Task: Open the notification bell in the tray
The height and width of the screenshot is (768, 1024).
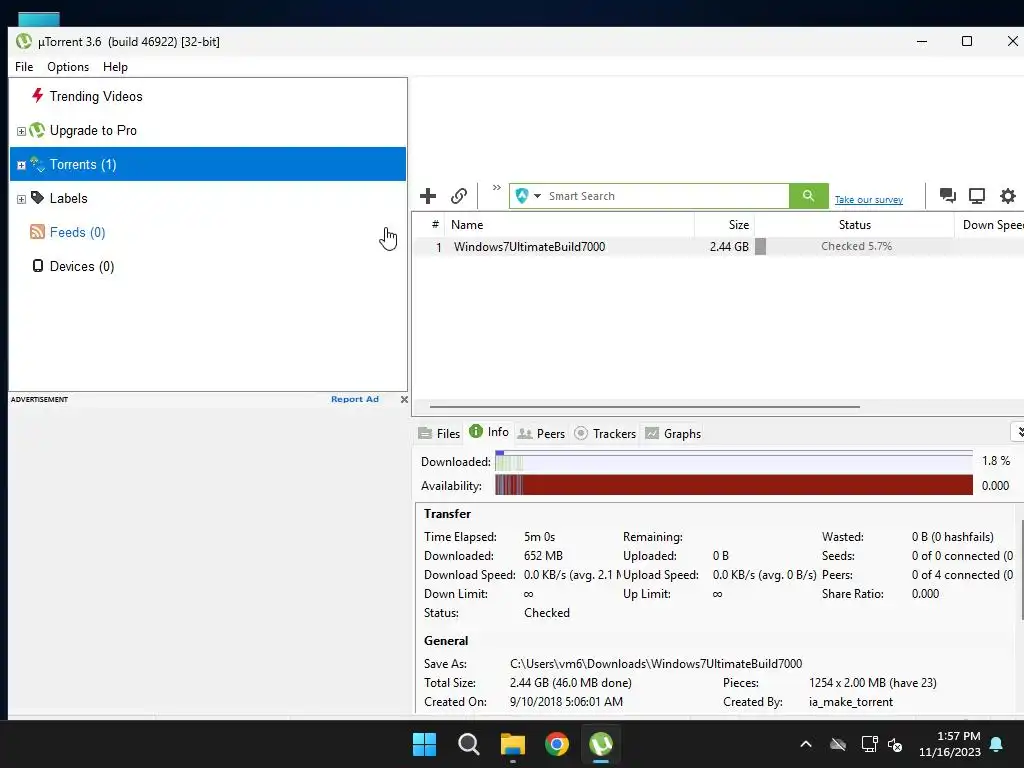Action: coord(997,744)
